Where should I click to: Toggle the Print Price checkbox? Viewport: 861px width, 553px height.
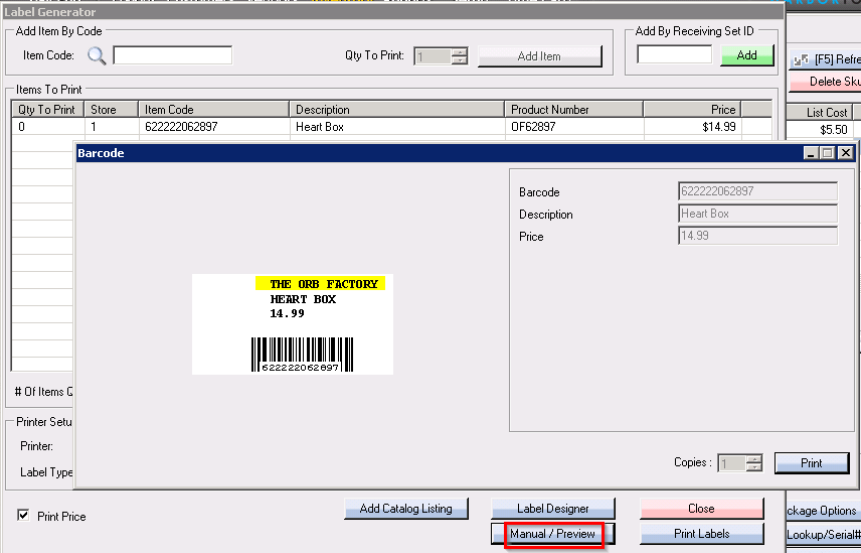pos(23,515)
